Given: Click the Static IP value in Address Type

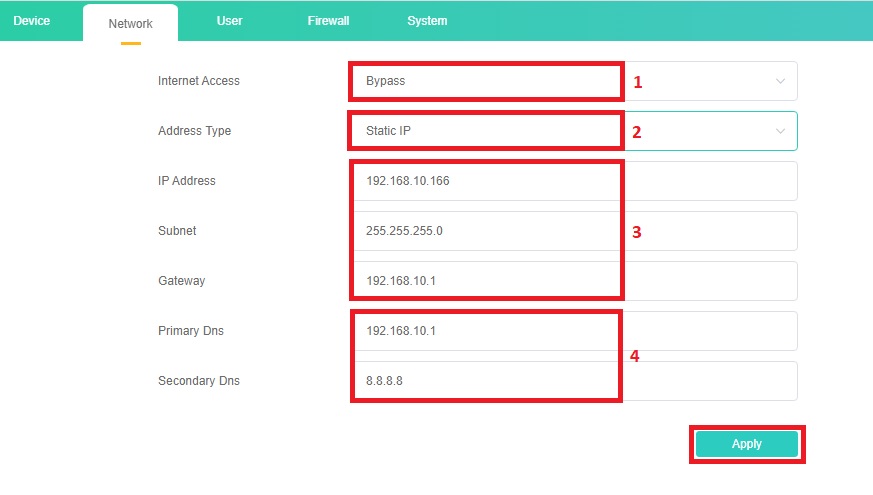Looking at the screenshot, I should [390, 131].
